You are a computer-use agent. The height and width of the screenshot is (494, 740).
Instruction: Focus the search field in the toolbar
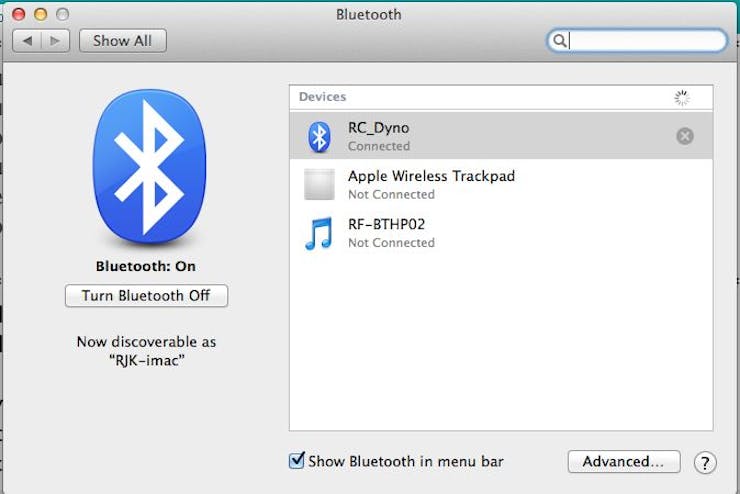click(x=637, y=41)
